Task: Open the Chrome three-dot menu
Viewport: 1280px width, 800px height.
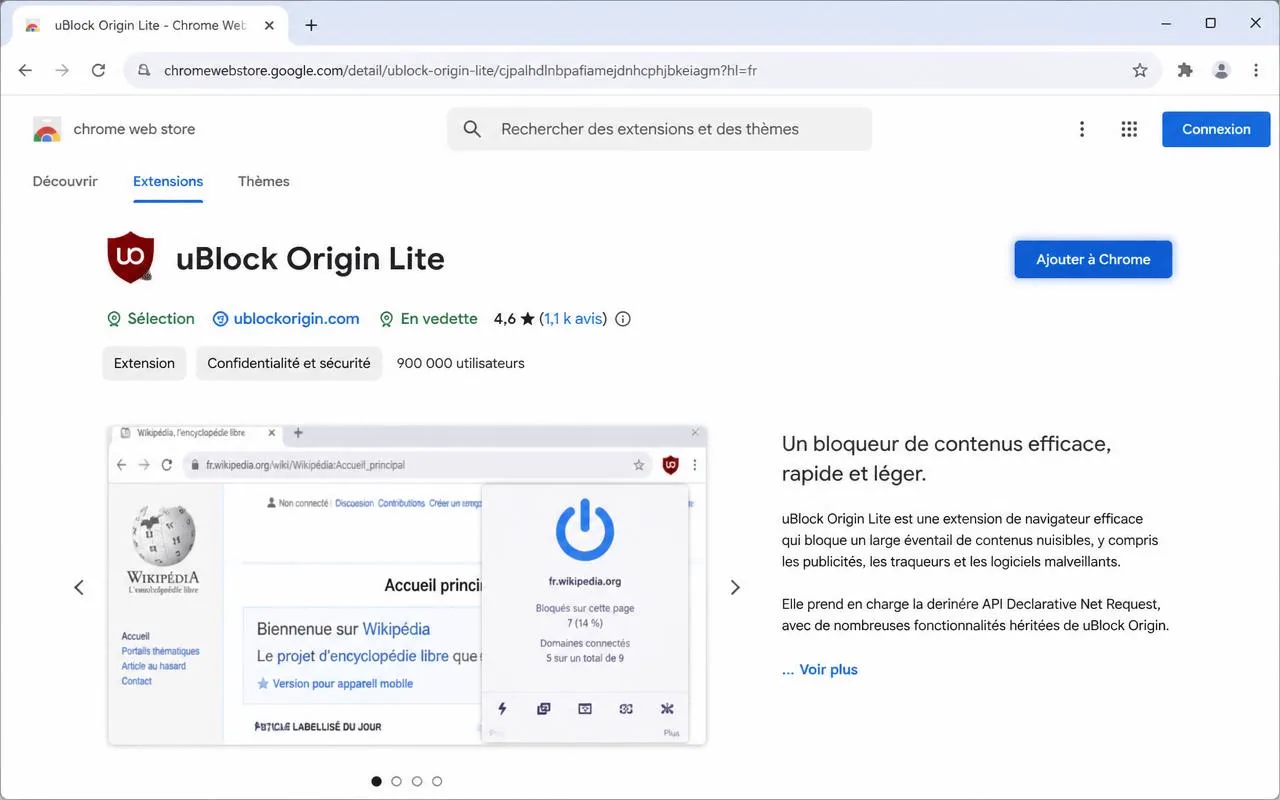Action: coord(1256,70)
